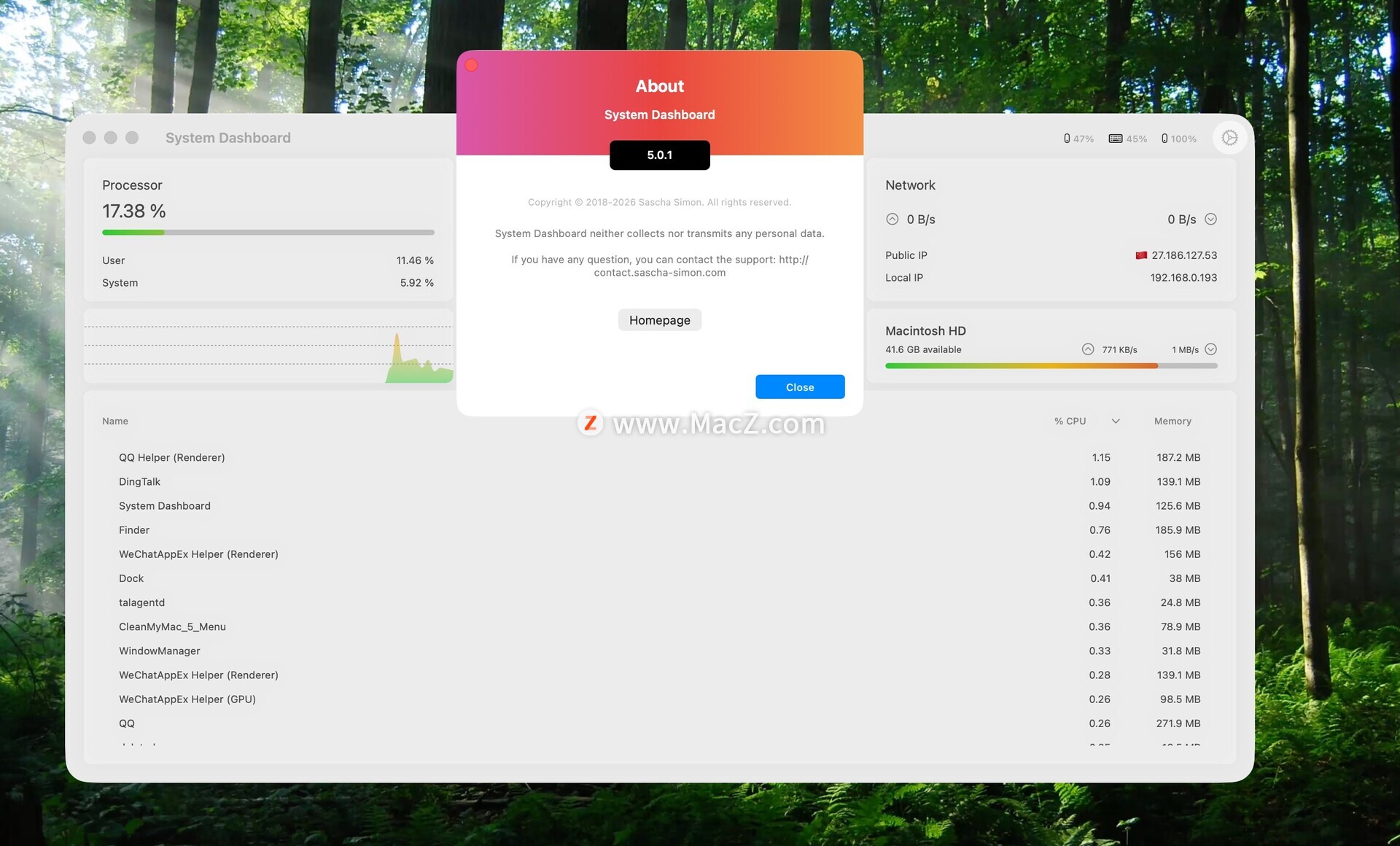Click the processor usage history graph
The height and width of the screenshot is (846, 1400).
(268, 346)
